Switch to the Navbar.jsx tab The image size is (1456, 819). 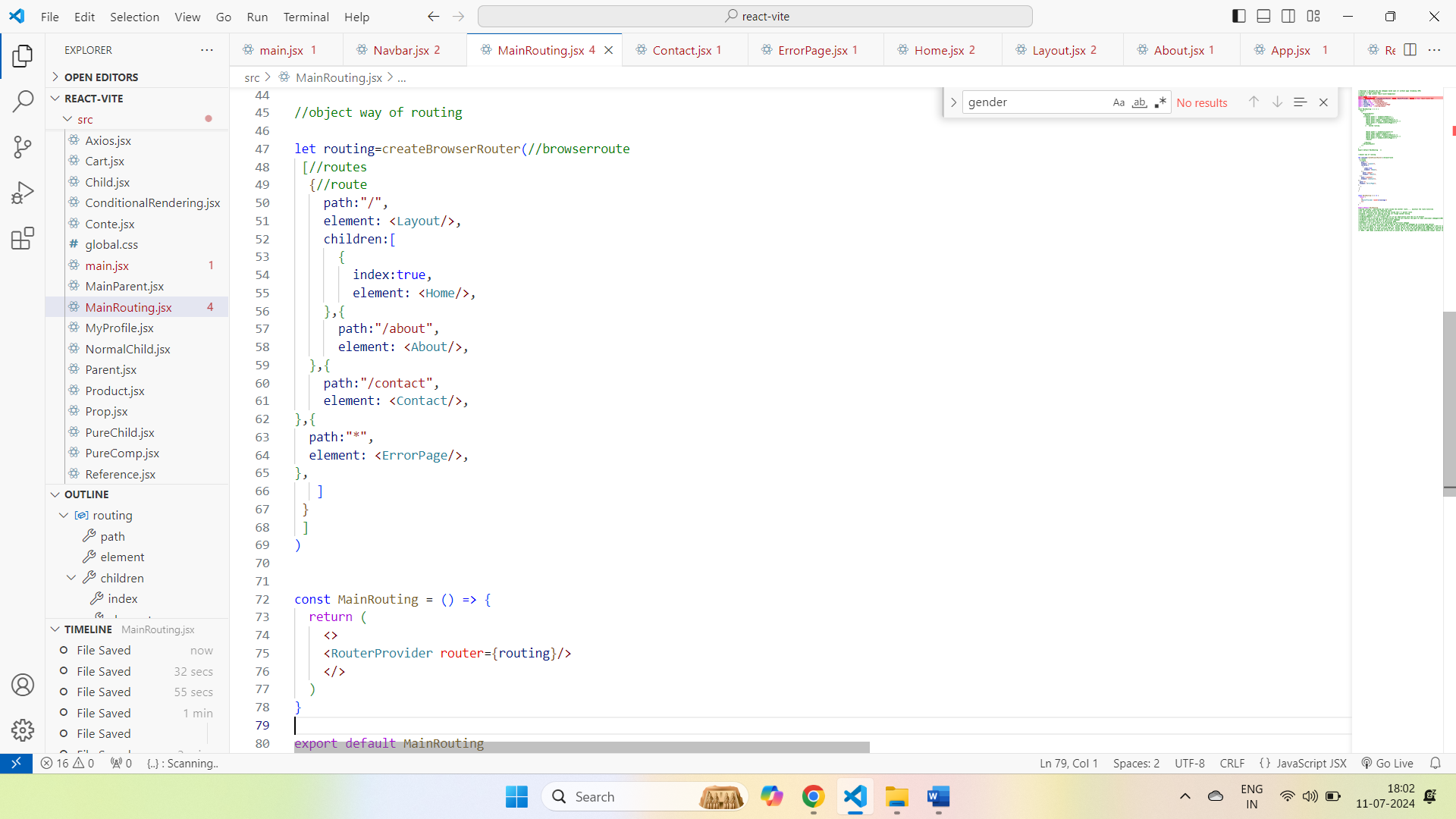(401, 50)
